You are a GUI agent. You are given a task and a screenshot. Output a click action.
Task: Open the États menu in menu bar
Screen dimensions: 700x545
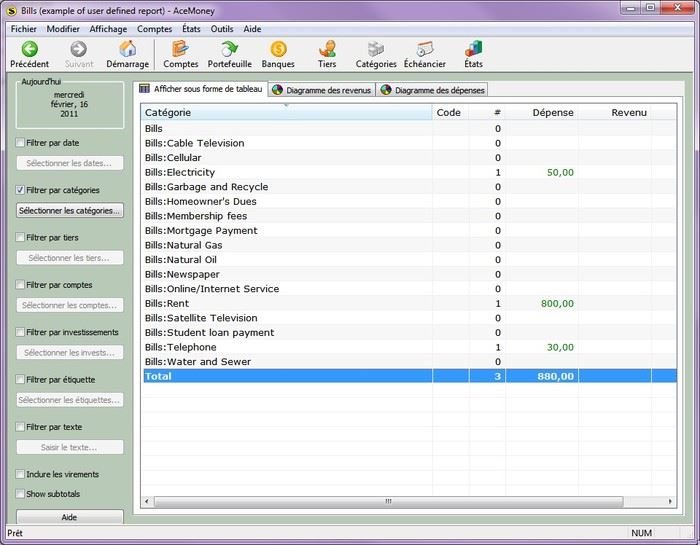pyautogui.click(x=191, y=29)
